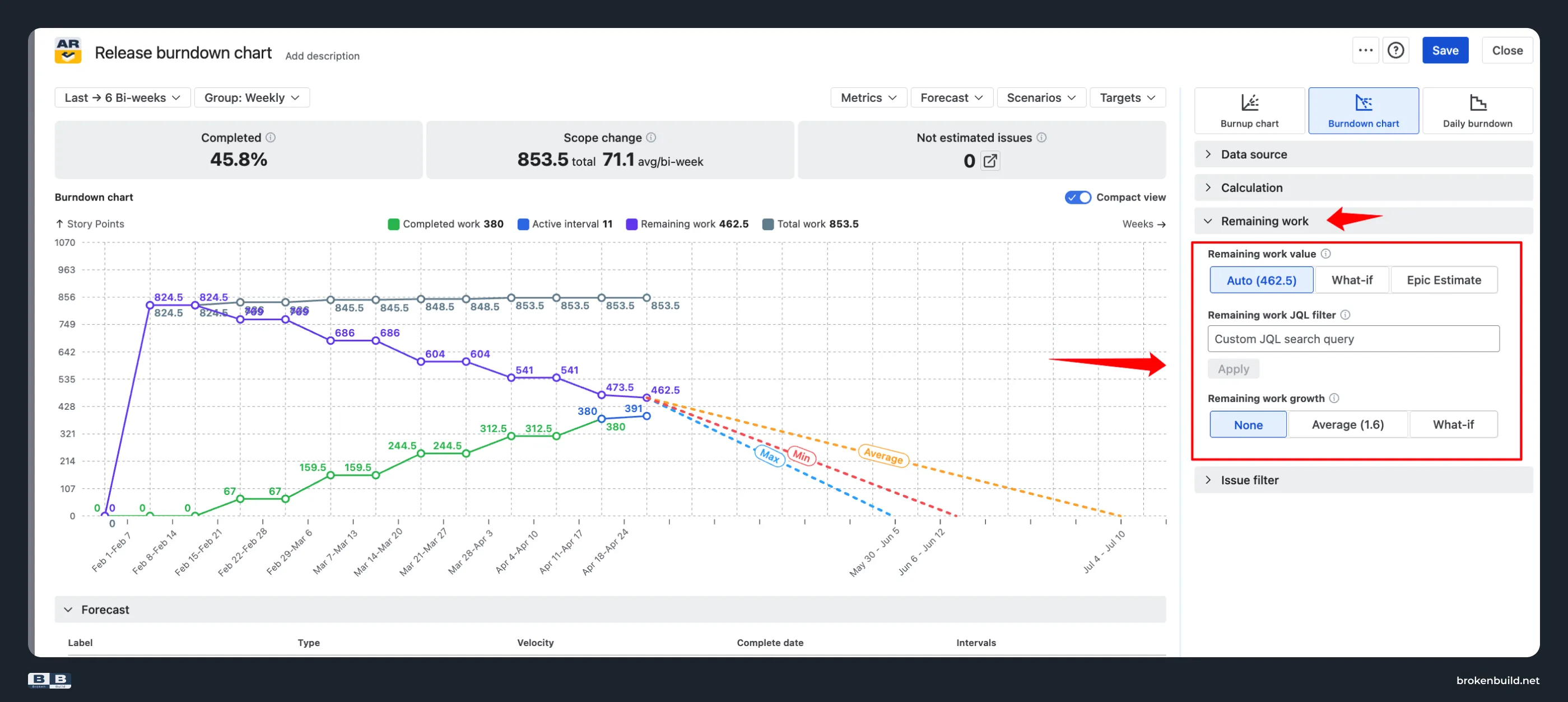The image size is (1568, 702).
Task: Click the Not estimated issues info icon
Action: pyautogui.click(x=1041, y=138)
